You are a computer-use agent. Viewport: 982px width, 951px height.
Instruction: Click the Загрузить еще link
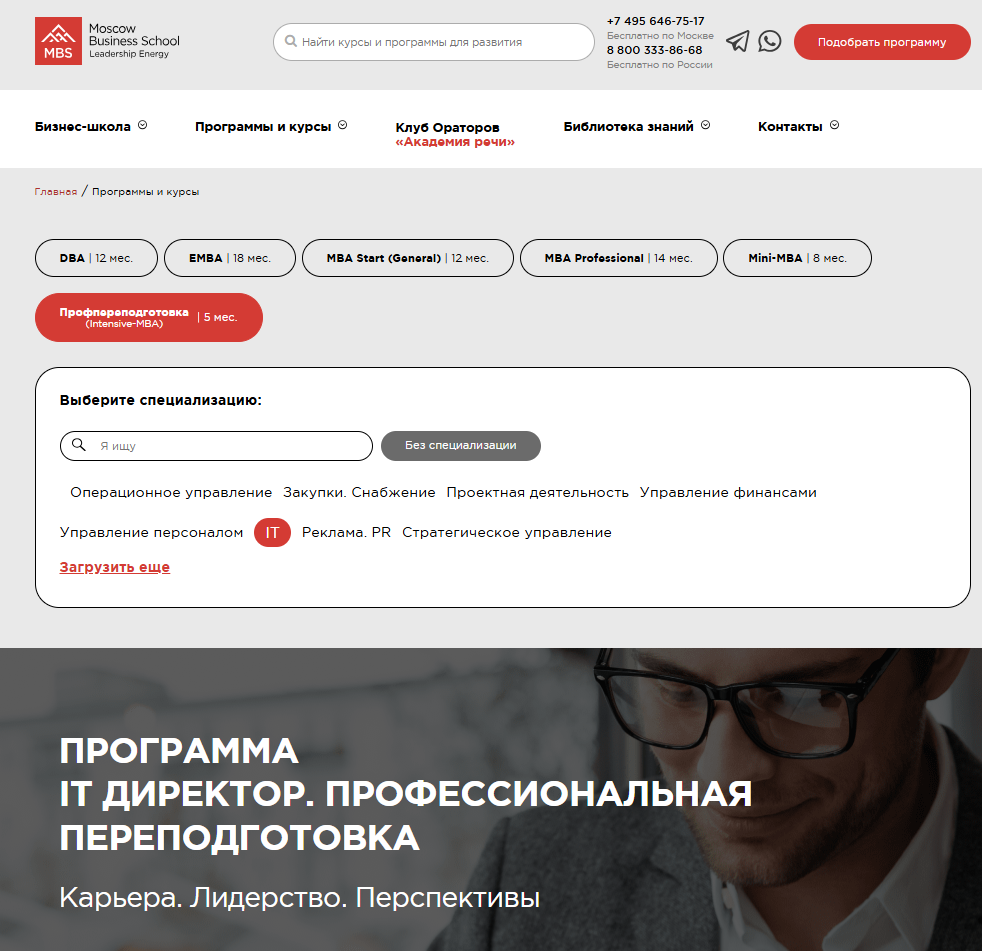pyautogui.click(x=115, y=567)
